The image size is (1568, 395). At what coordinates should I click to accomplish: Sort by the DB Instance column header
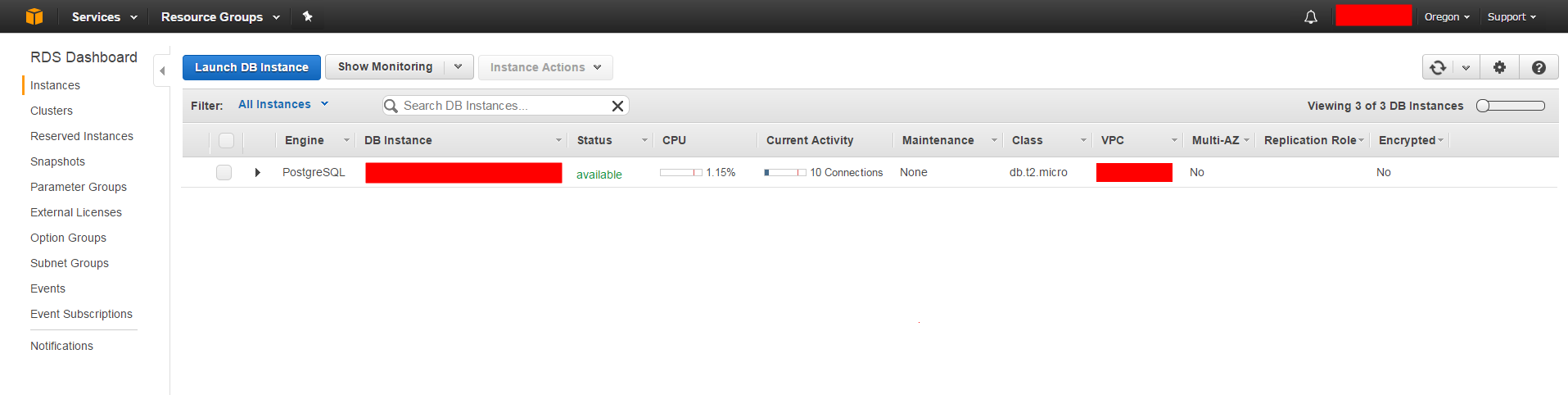click(398, 140)
